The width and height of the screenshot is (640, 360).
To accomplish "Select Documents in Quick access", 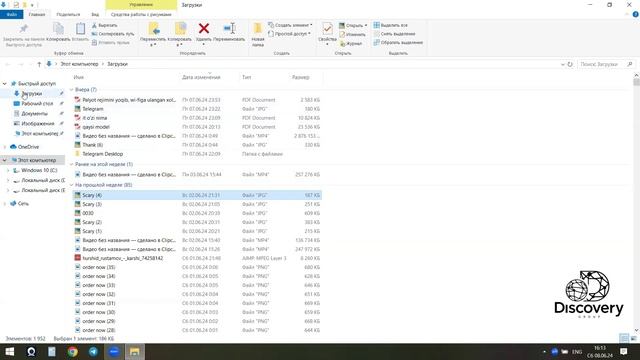I will click(x=34, y=113).
